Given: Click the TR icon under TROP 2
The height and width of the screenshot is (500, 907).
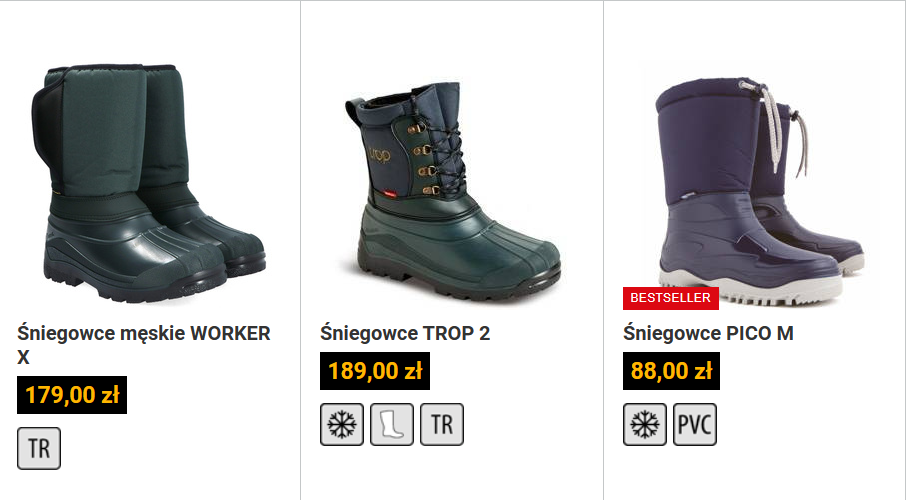Looking at the screenshot, I should pyautogui.click(x=442, y=424).
